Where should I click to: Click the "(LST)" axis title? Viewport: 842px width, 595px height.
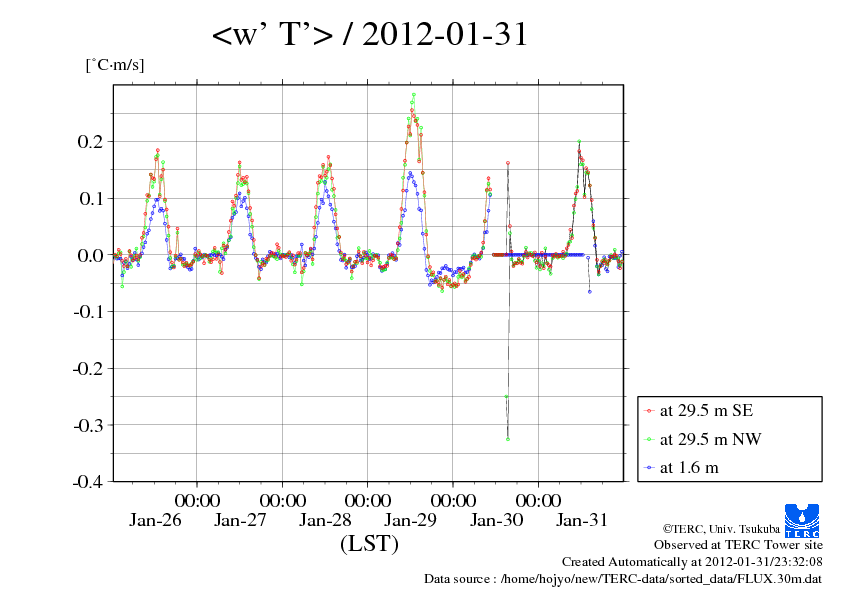pos(369,543)
